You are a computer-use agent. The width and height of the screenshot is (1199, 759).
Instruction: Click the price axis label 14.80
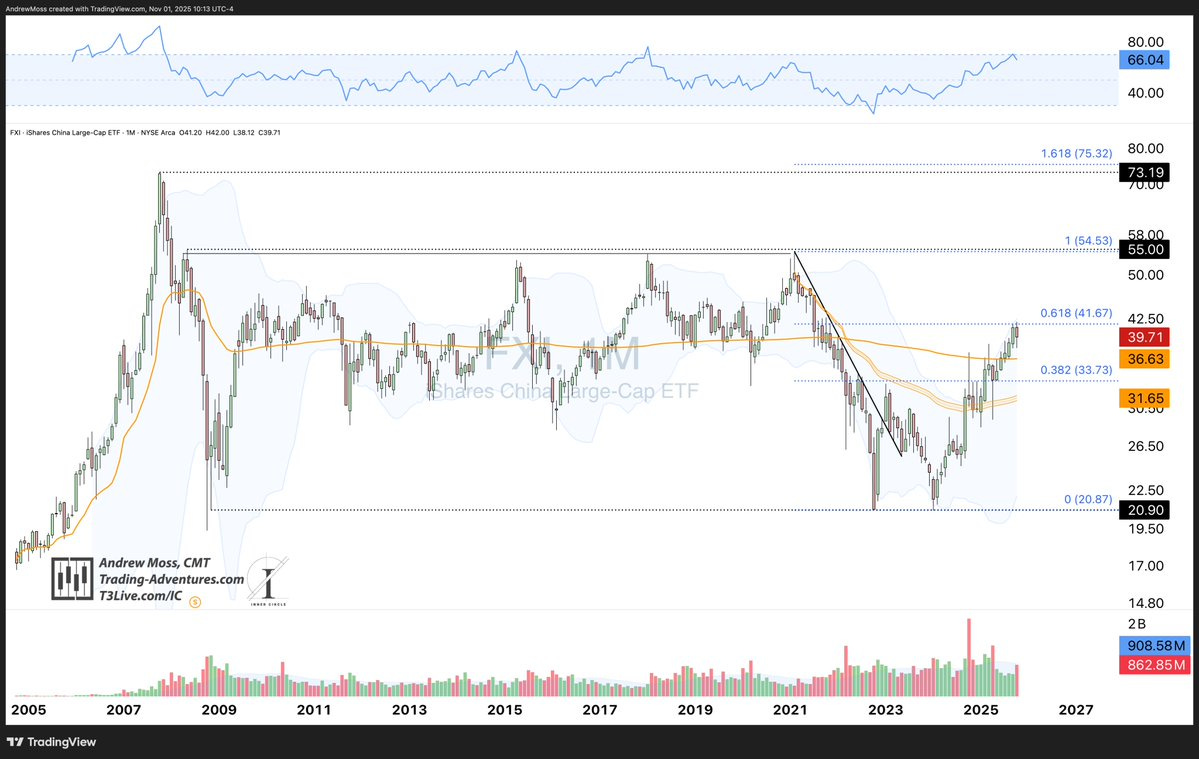point(1145,603)
